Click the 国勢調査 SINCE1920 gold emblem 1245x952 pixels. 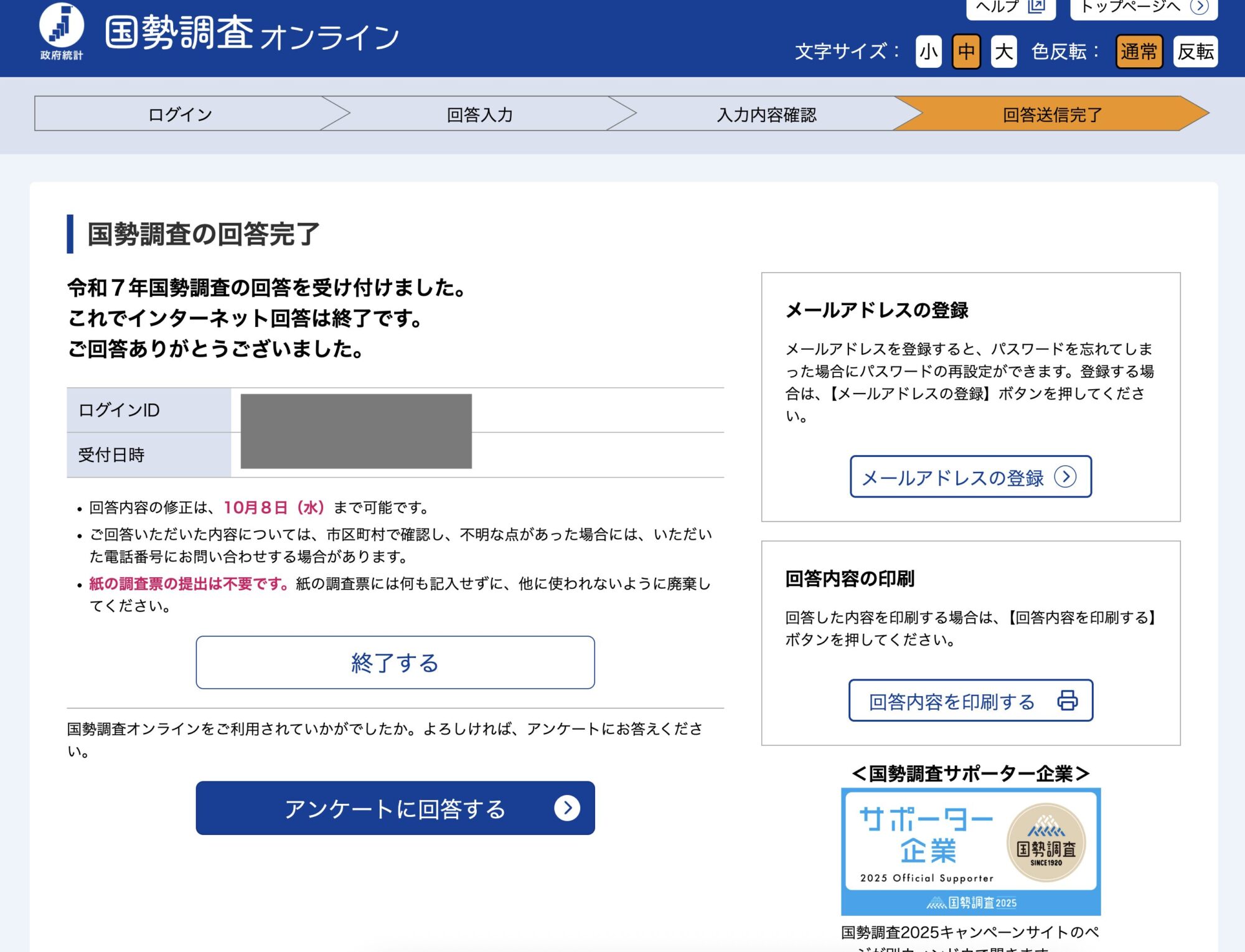click(x=1046, y=842)
